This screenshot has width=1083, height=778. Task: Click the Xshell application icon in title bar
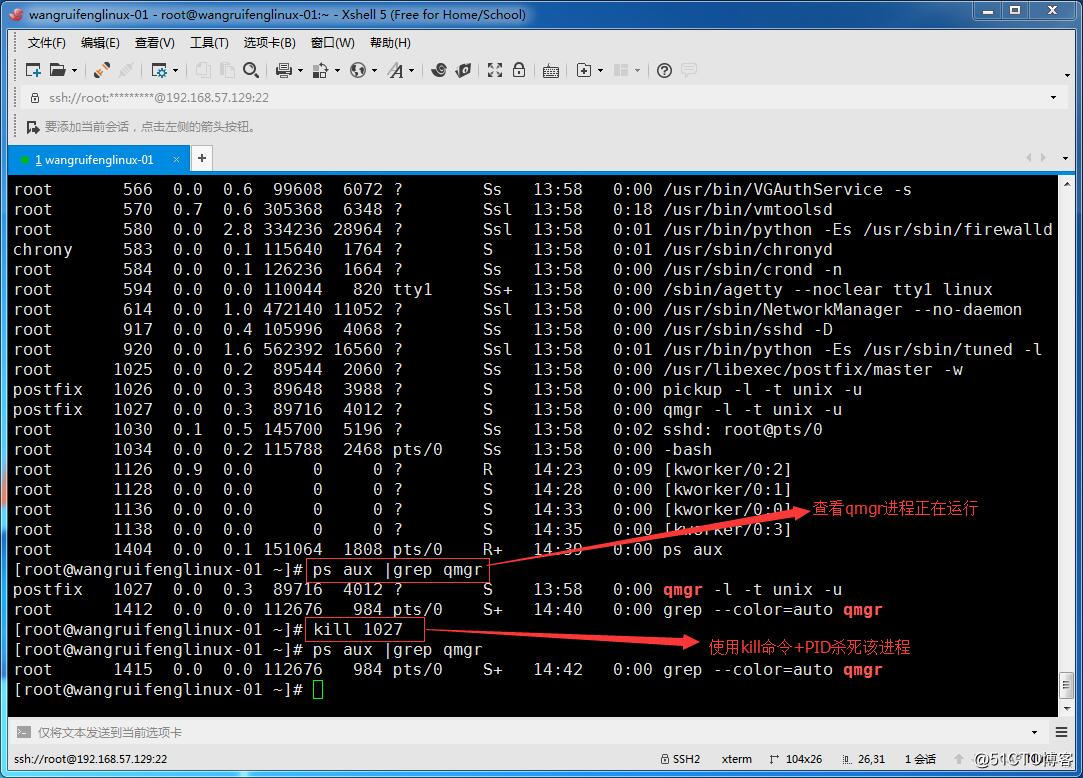17,14
